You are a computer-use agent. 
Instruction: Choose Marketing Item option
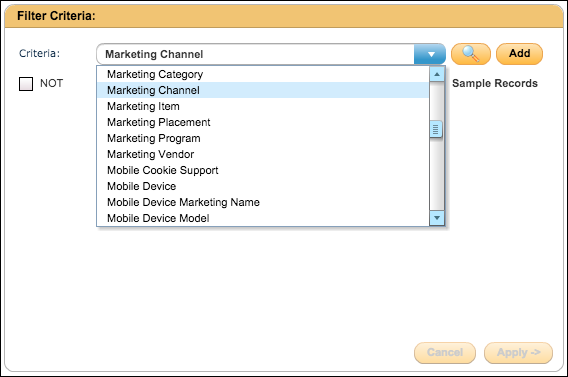point(263,106)
